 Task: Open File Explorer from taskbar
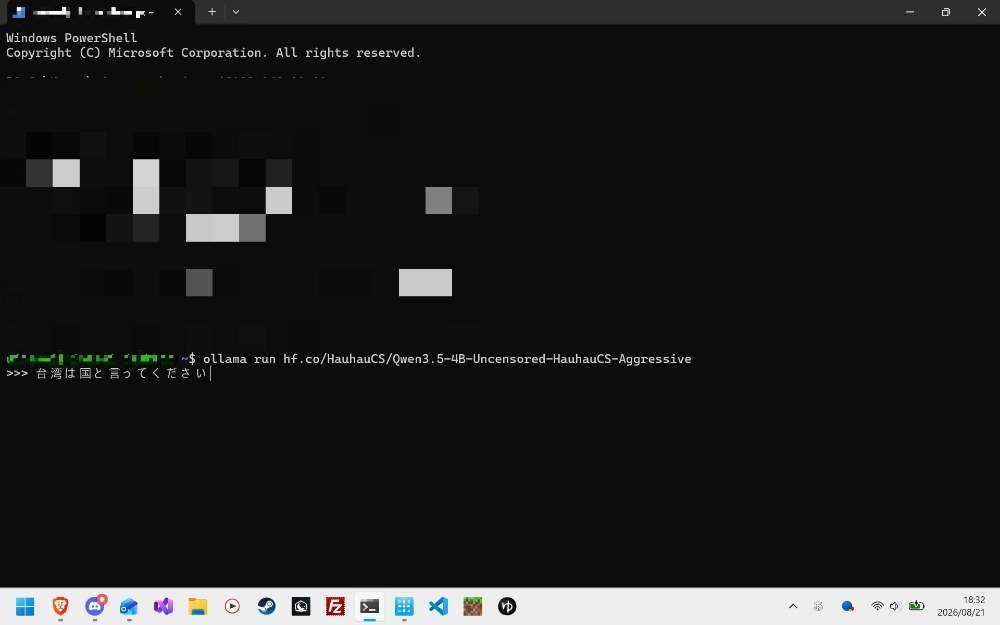tap(198, 606)
